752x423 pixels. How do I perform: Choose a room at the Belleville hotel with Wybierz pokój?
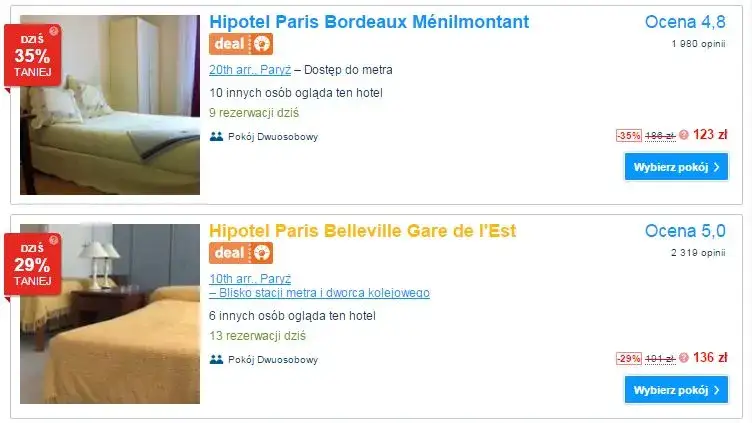[x=676, y=390]
